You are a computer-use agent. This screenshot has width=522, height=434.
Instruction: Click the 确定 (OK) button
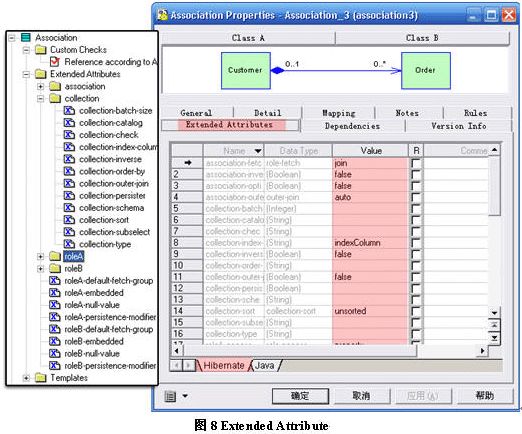click(300, 396)
